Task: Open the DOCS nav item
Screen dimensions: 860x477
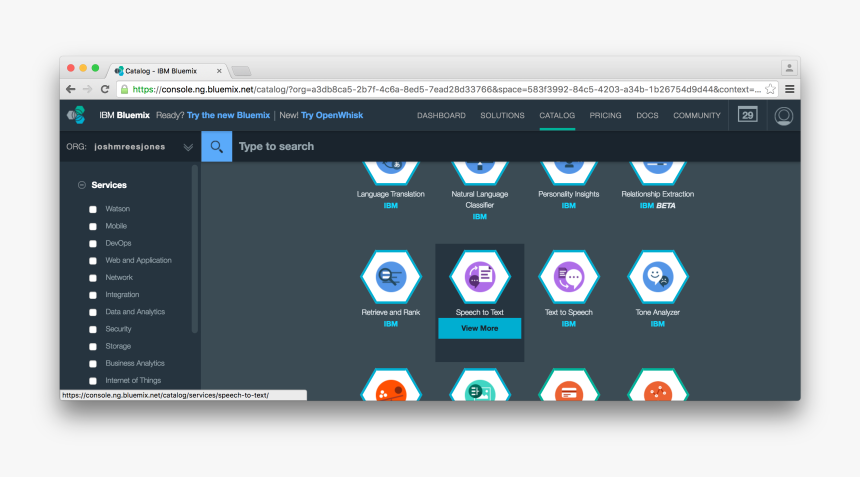Action: [647, 116]
